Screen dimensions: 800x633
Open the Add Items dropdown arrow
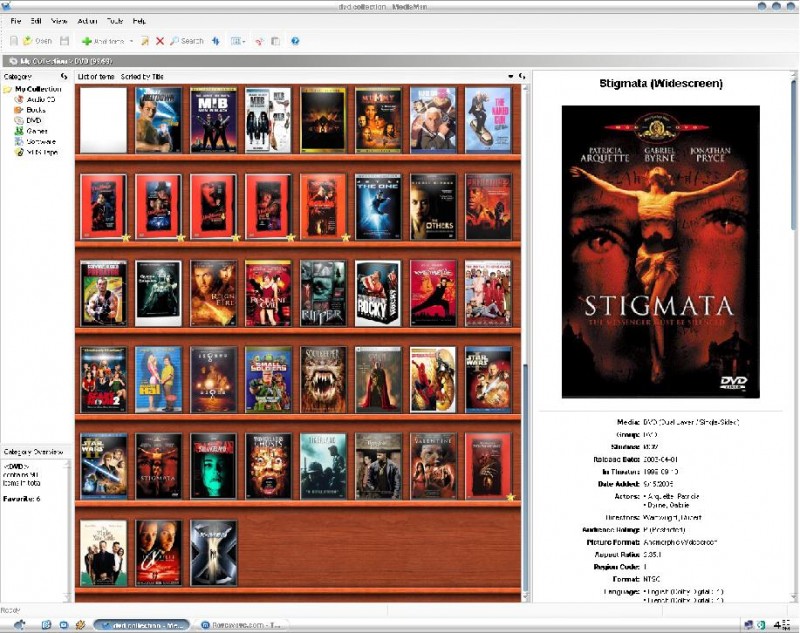click(x=132, y=41)
